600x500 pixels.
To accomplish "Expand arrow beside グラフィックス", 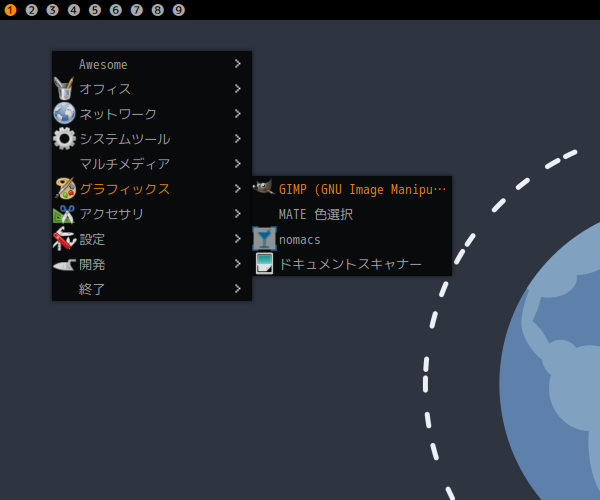I will point(238,189).
